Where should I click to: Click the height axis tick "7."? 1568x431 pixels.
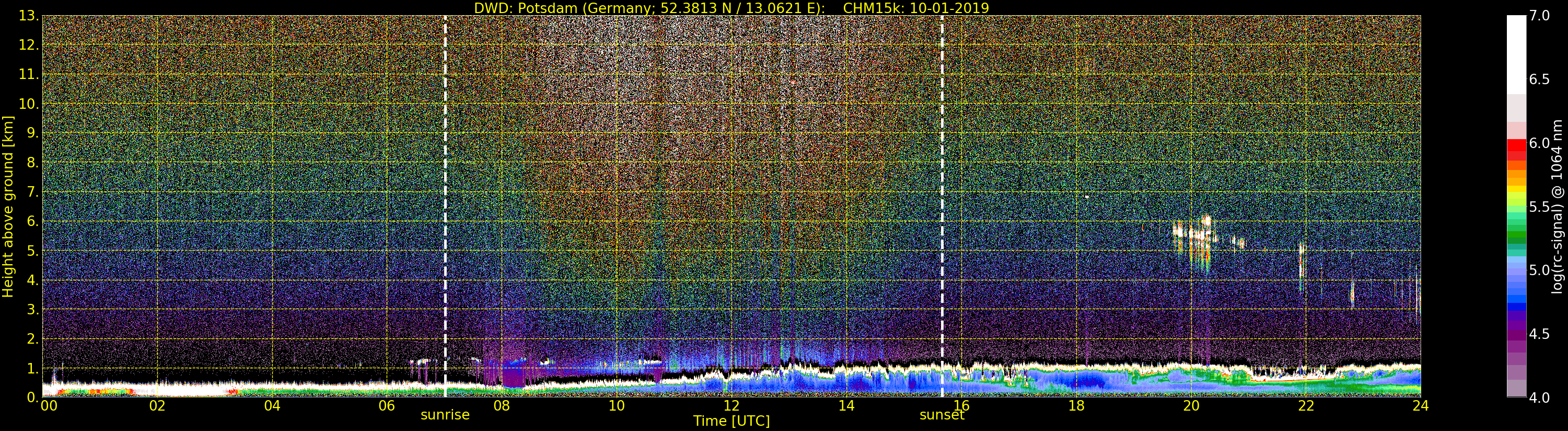(32, 192)
